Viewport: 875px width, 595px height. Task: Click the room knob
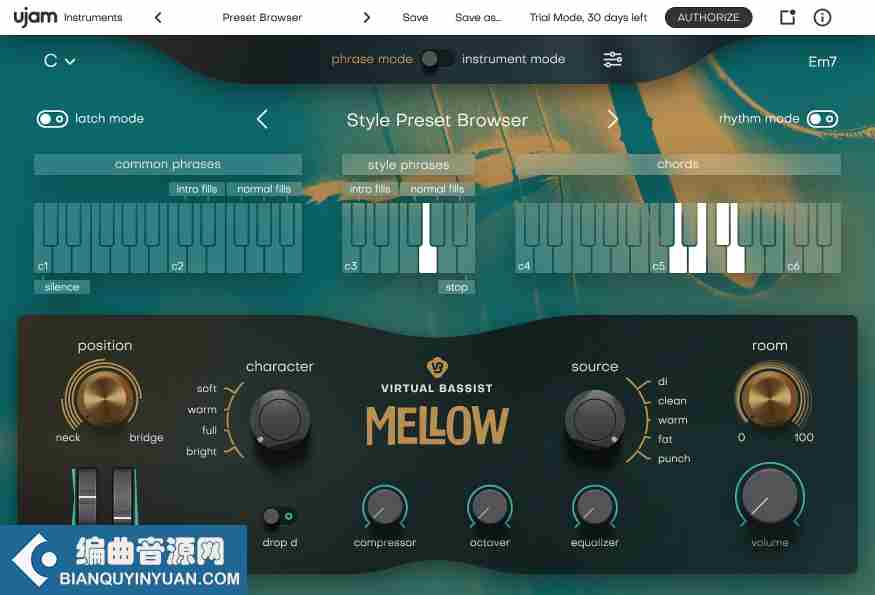[x=772, y=397]
